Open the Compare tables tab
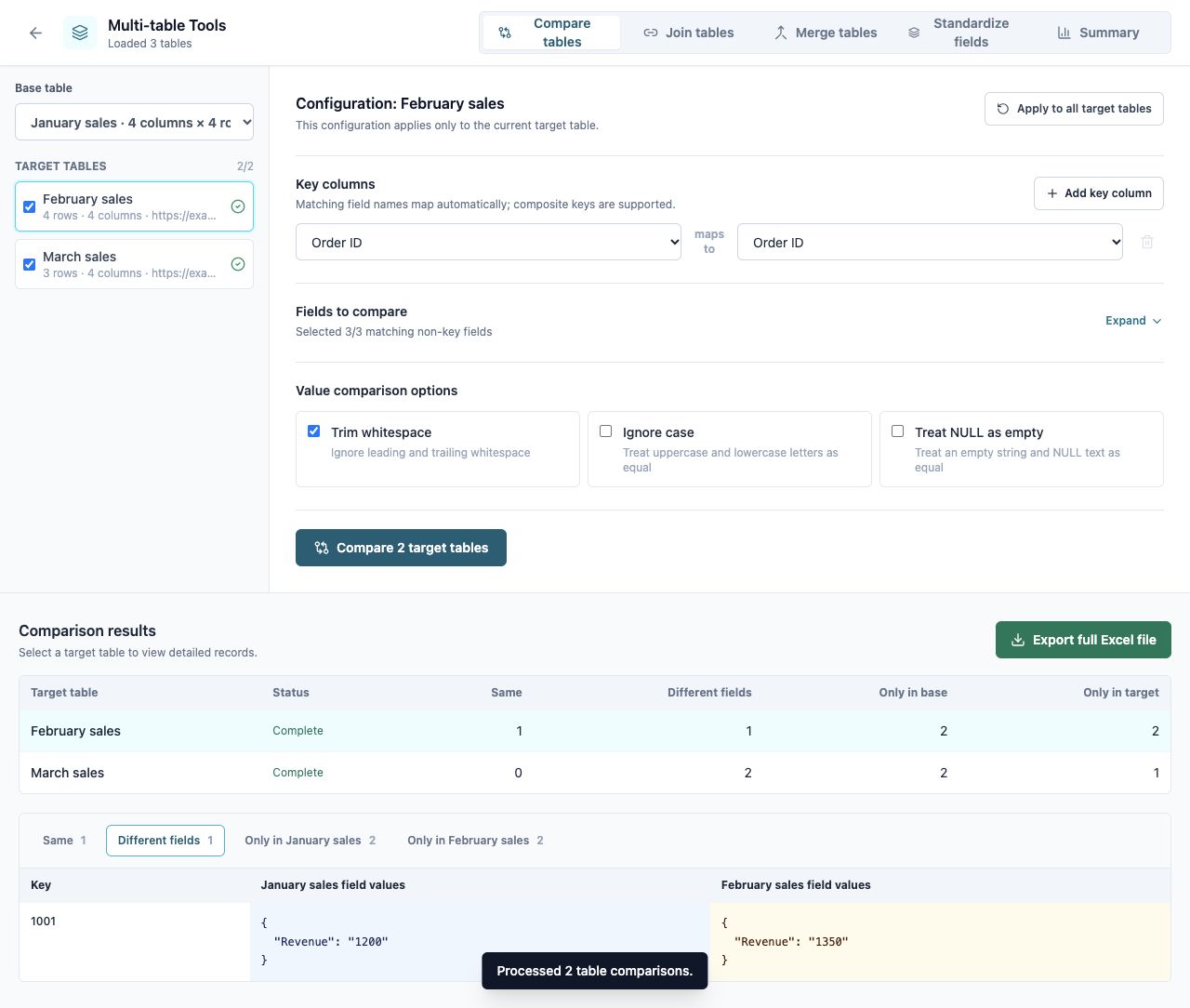The width and height of the screenshot is (1190, 1008). tap(551, 33)
